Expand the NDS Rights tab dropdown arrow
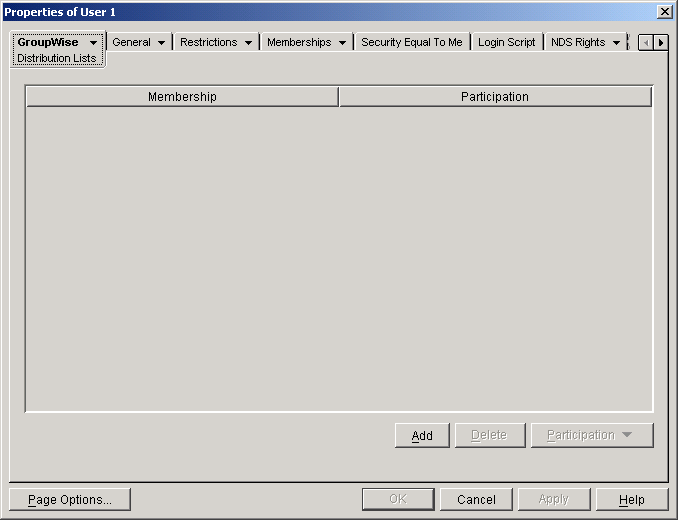 point(616,43)
